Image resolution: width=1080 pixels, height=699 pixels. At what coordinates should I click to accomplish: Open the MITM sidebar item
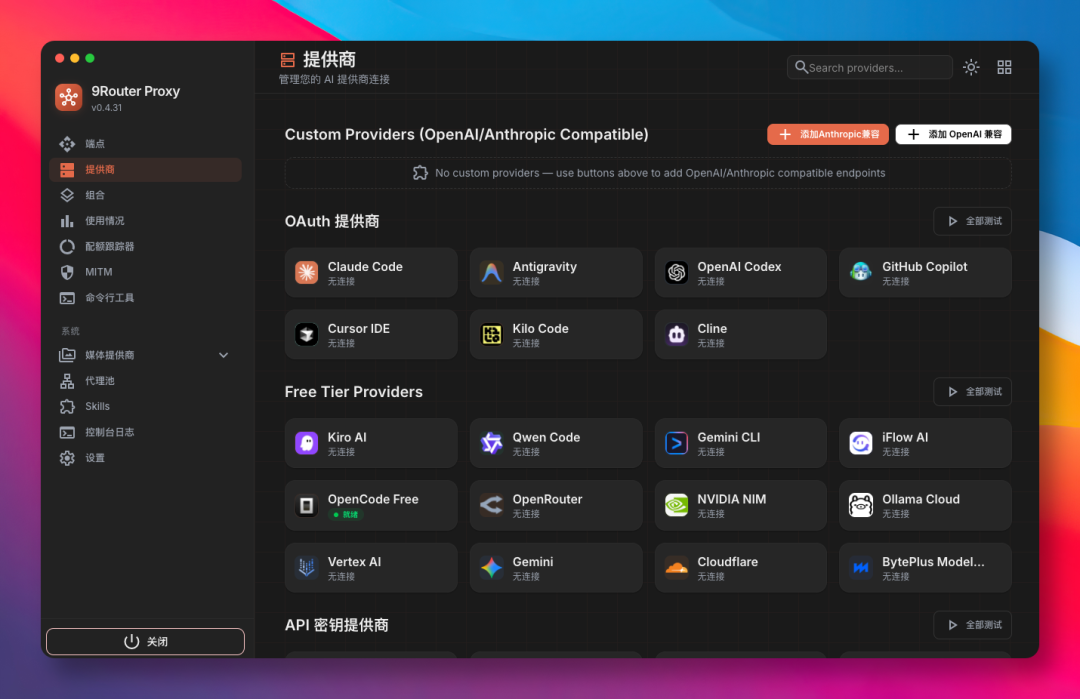[x=145, y=272]
